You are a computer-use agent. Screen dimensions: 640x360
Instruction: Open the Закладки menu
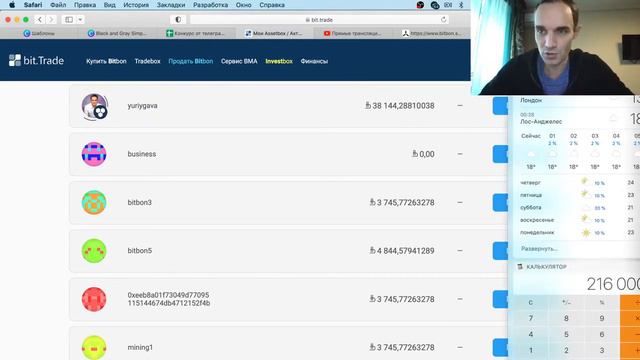coord(171,5)
